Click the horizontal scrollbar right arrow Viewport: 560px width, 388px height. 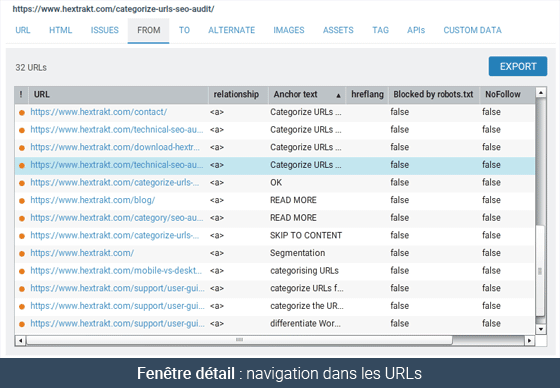[x=529, y=340]
